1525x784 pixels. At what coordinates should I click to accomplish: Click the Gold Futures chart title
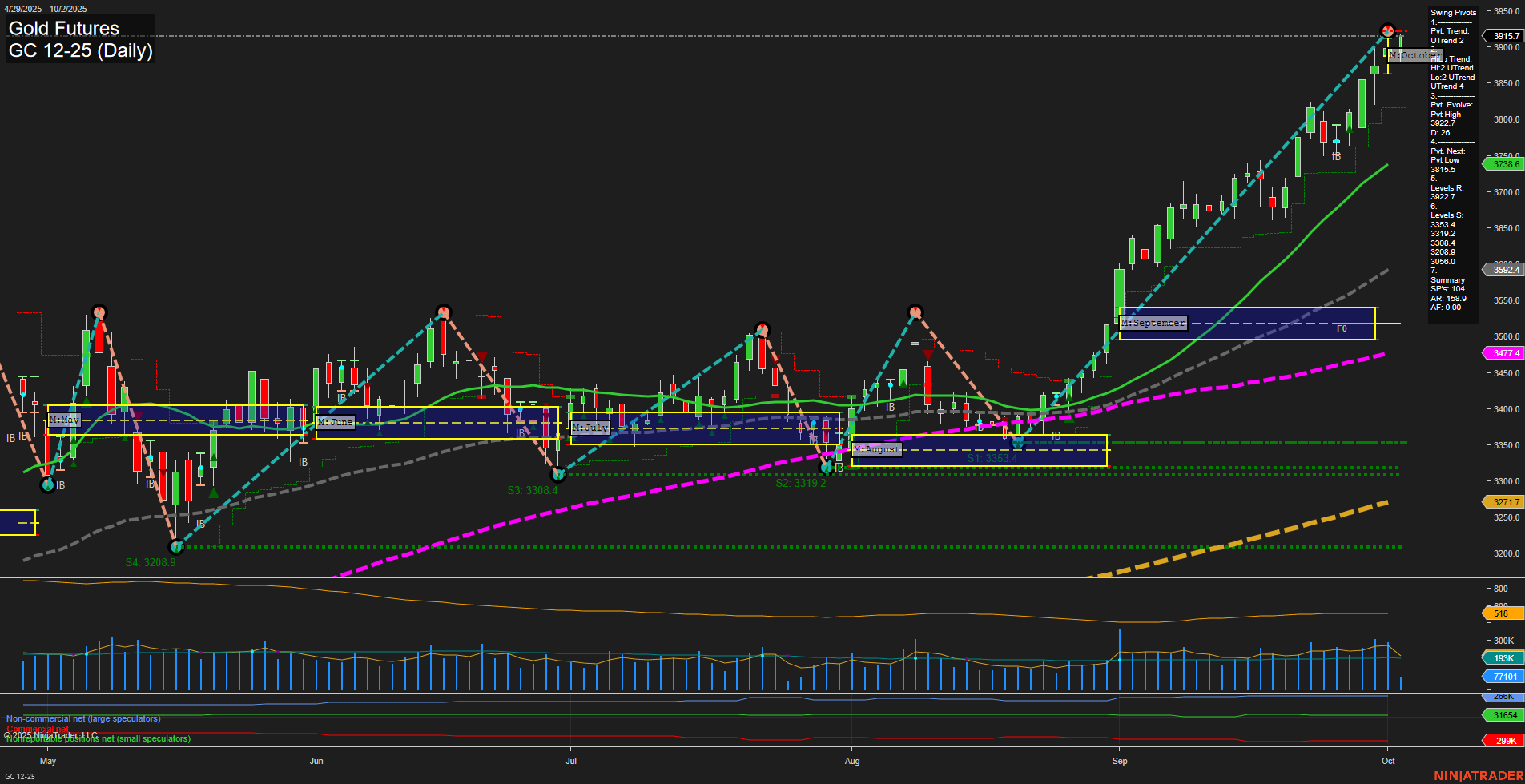62,28
